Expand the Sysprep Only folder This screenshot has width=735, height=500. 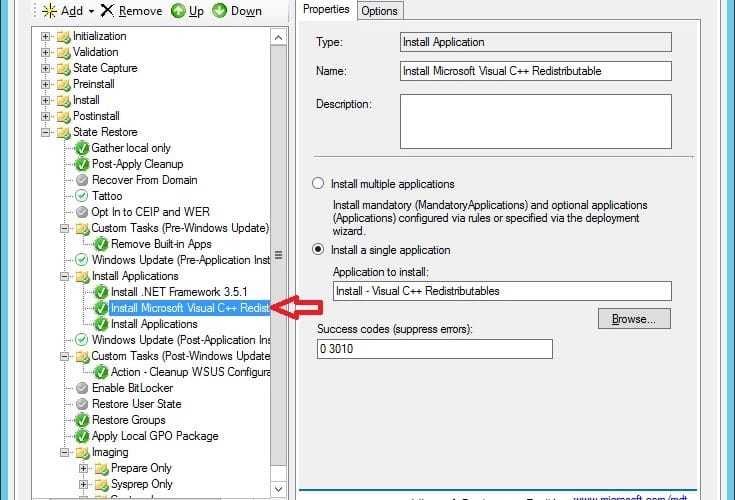pyautogui.click(x=83, y=484)
